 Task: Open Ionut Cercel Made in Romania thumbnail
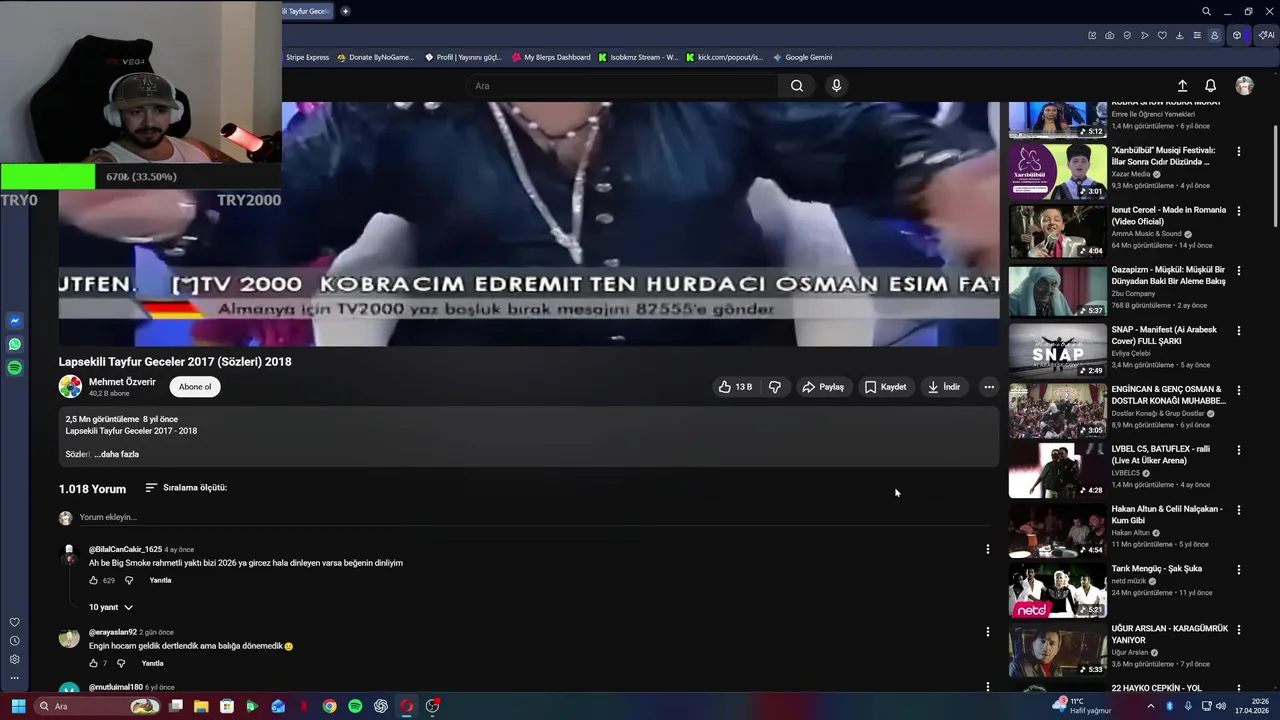pos(1057,231)
